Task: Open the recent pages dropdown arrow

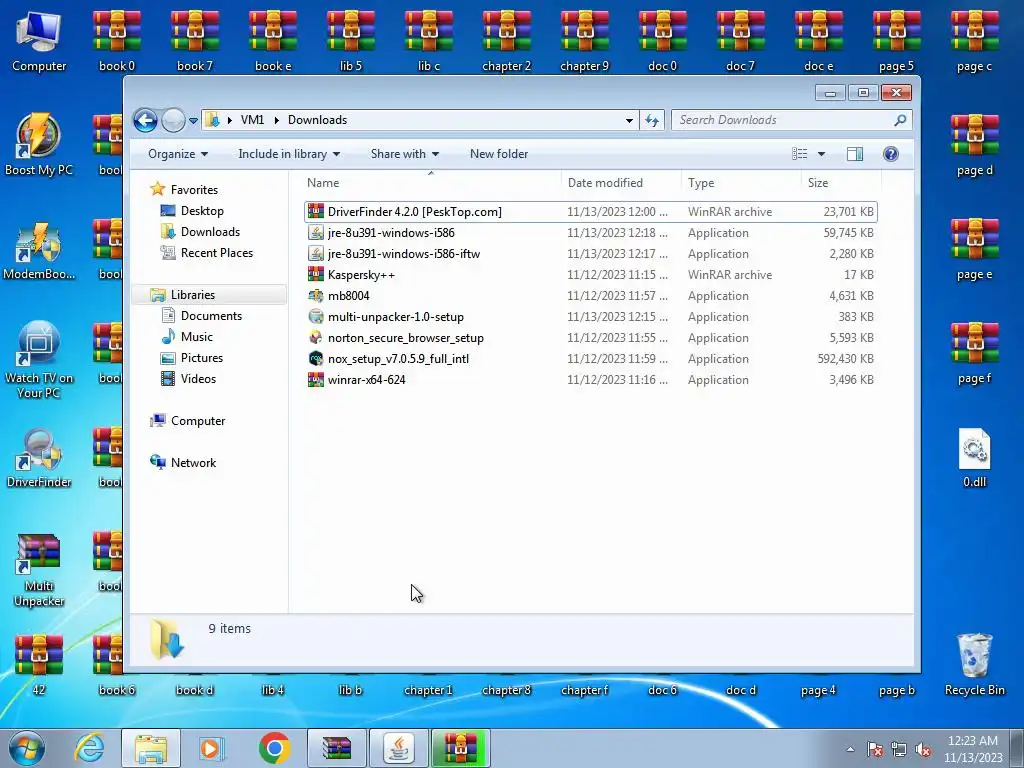Action: coord(193,121)
